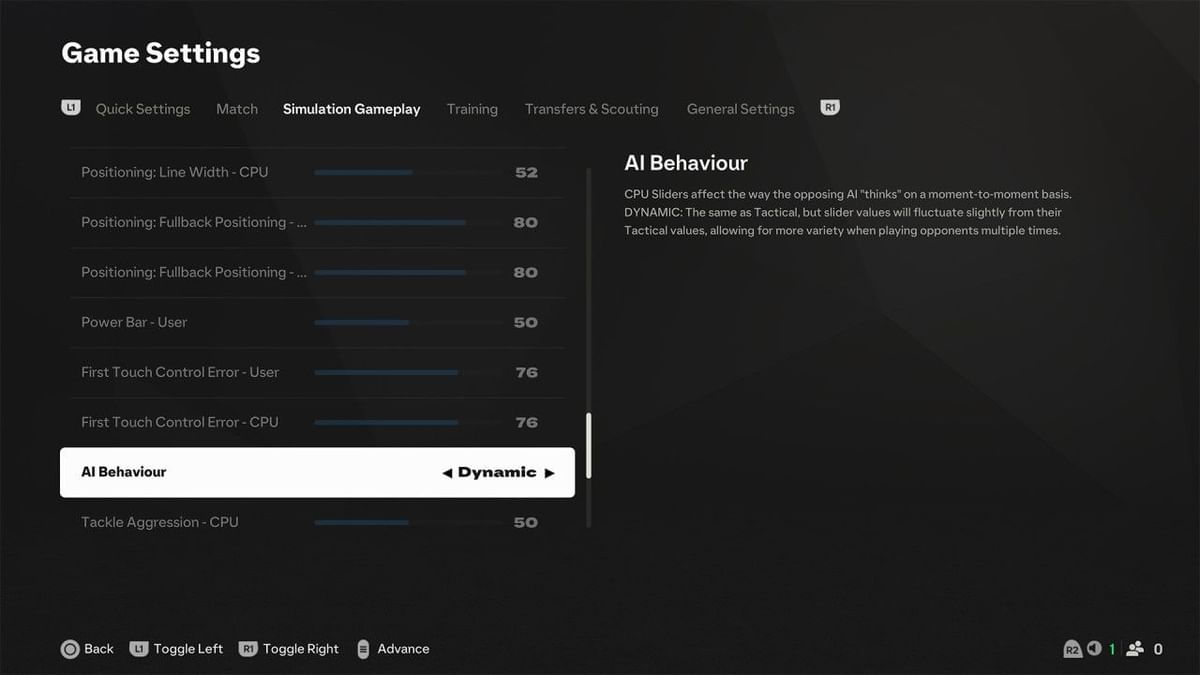Click the Back label in the bottom bar
Image resolution: width=1200 pixels, height=675 pixels.
pyautogui.click(x=97, y=648)
